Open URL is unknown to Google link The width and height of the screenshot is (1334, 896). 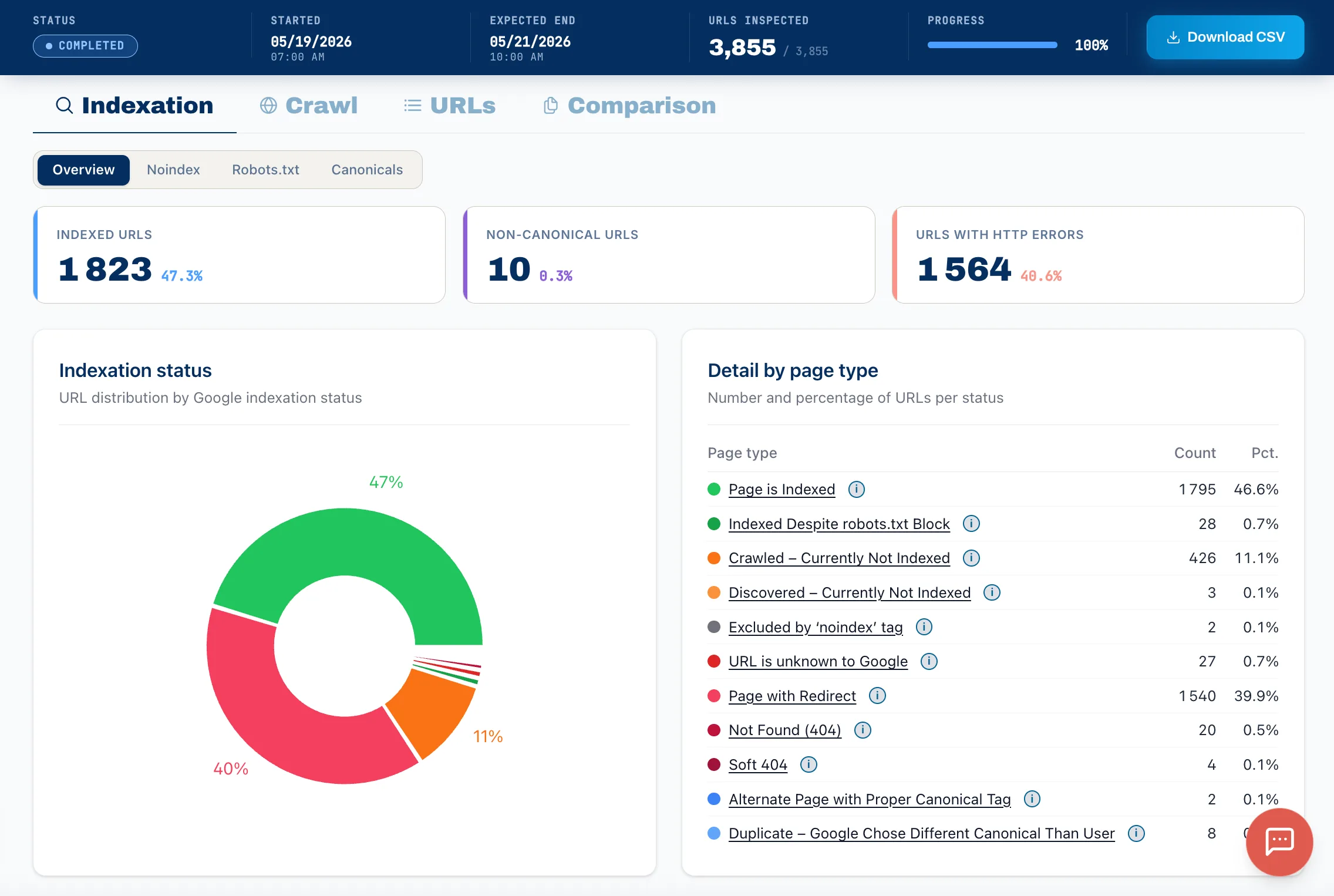tap(818, 662)
